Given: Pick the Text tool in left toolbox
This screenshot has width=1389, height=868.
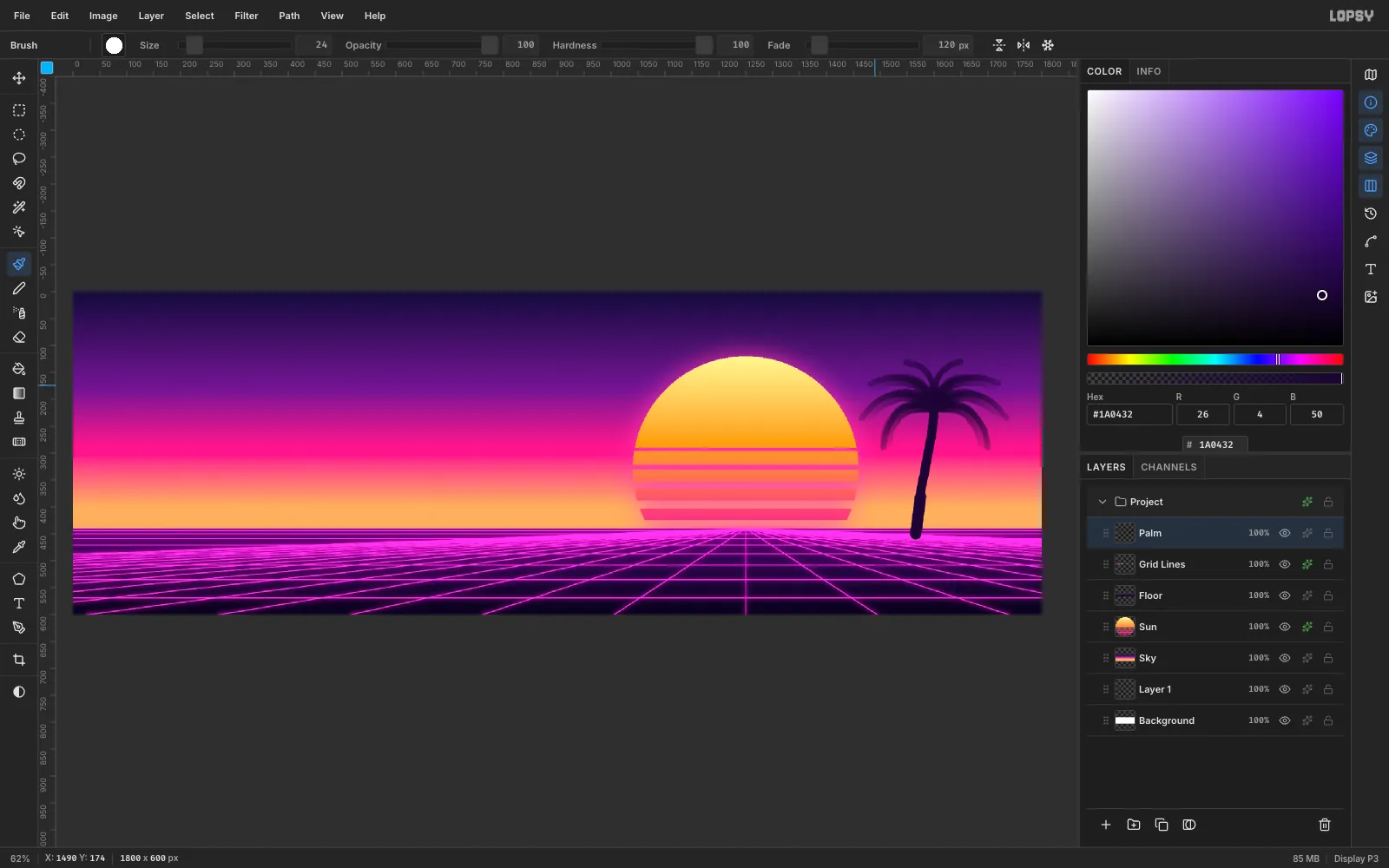Looking at the screenshot, I should [19, 603].
